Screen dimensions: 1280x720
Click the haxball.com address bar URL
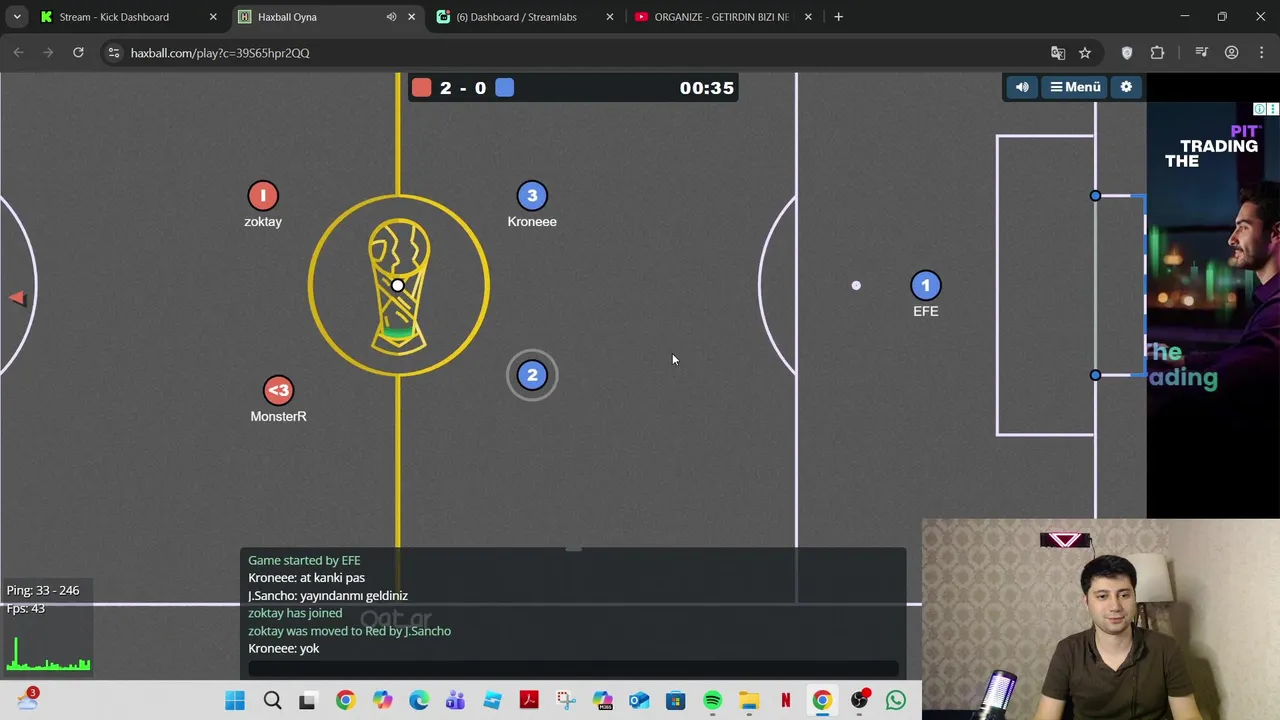tap(220, 53)
